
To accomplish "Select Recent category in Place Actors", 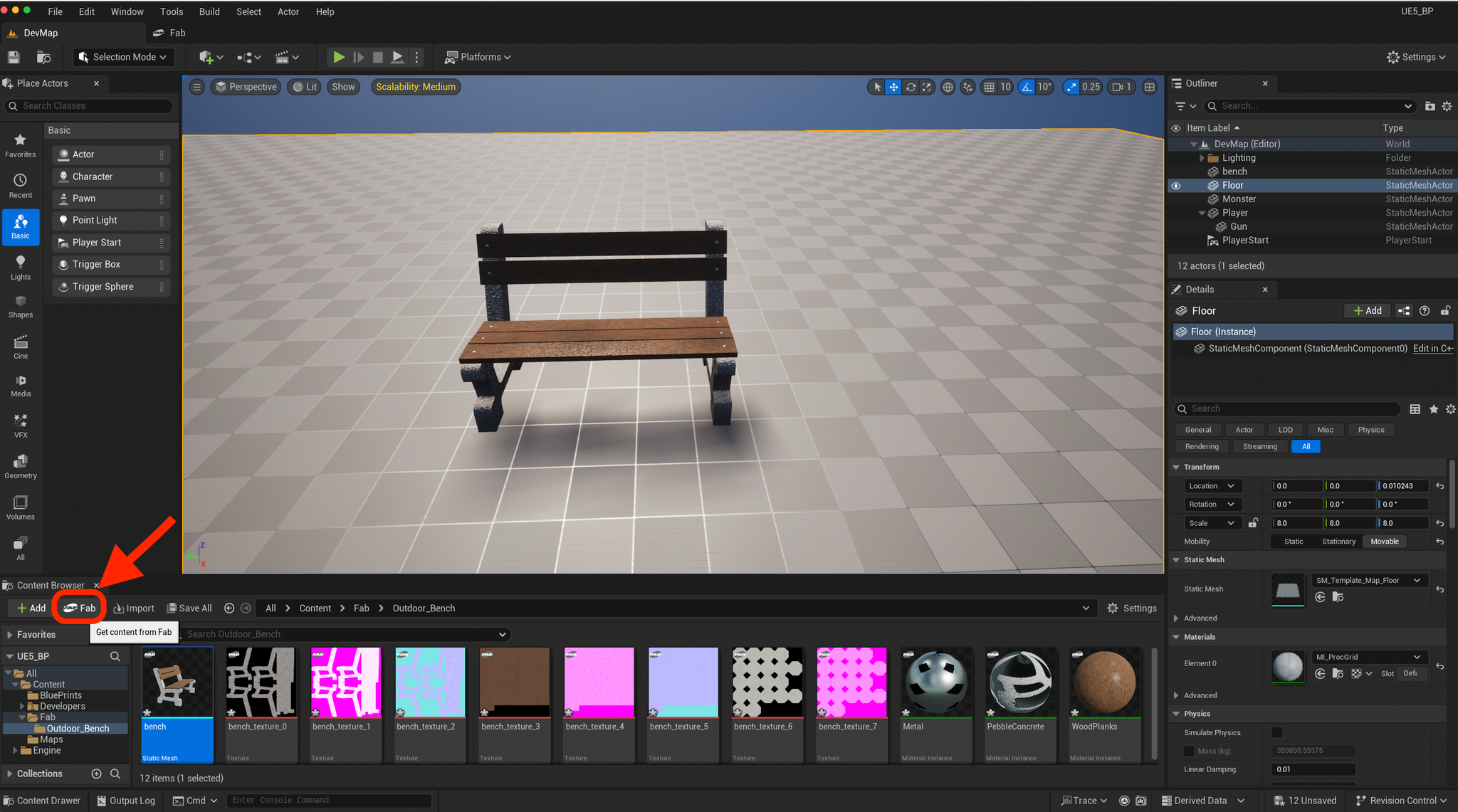I will (21, 186).
